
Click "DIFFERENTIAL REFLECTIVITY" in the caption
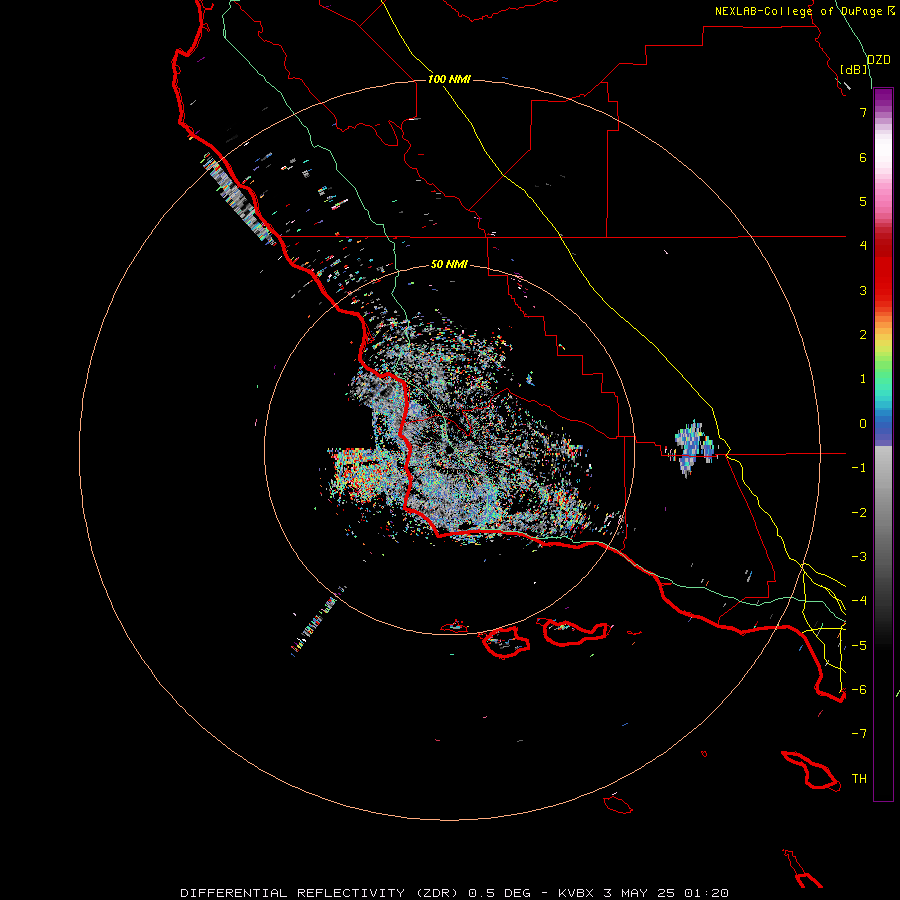tap(292, 893)
